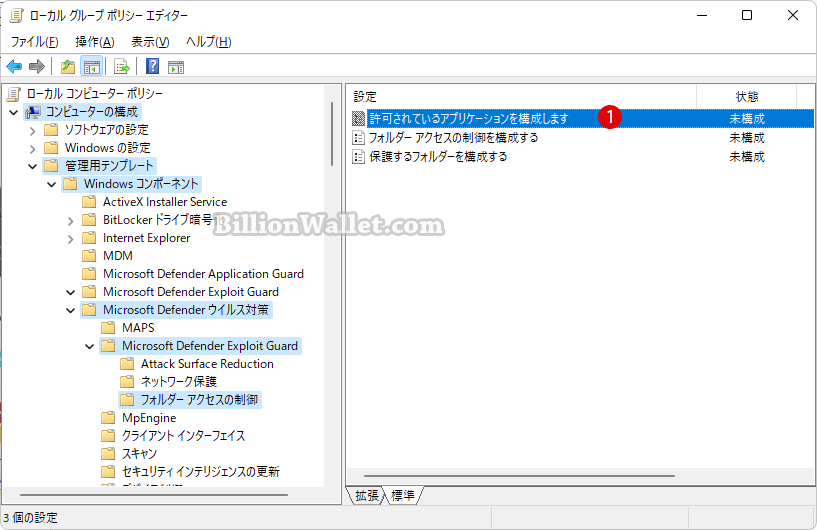Viewport: 817px width, 530px height.
Task: Click the policy icon beside 許可されているアプリケーションを構成します
Action: [358, 119]
